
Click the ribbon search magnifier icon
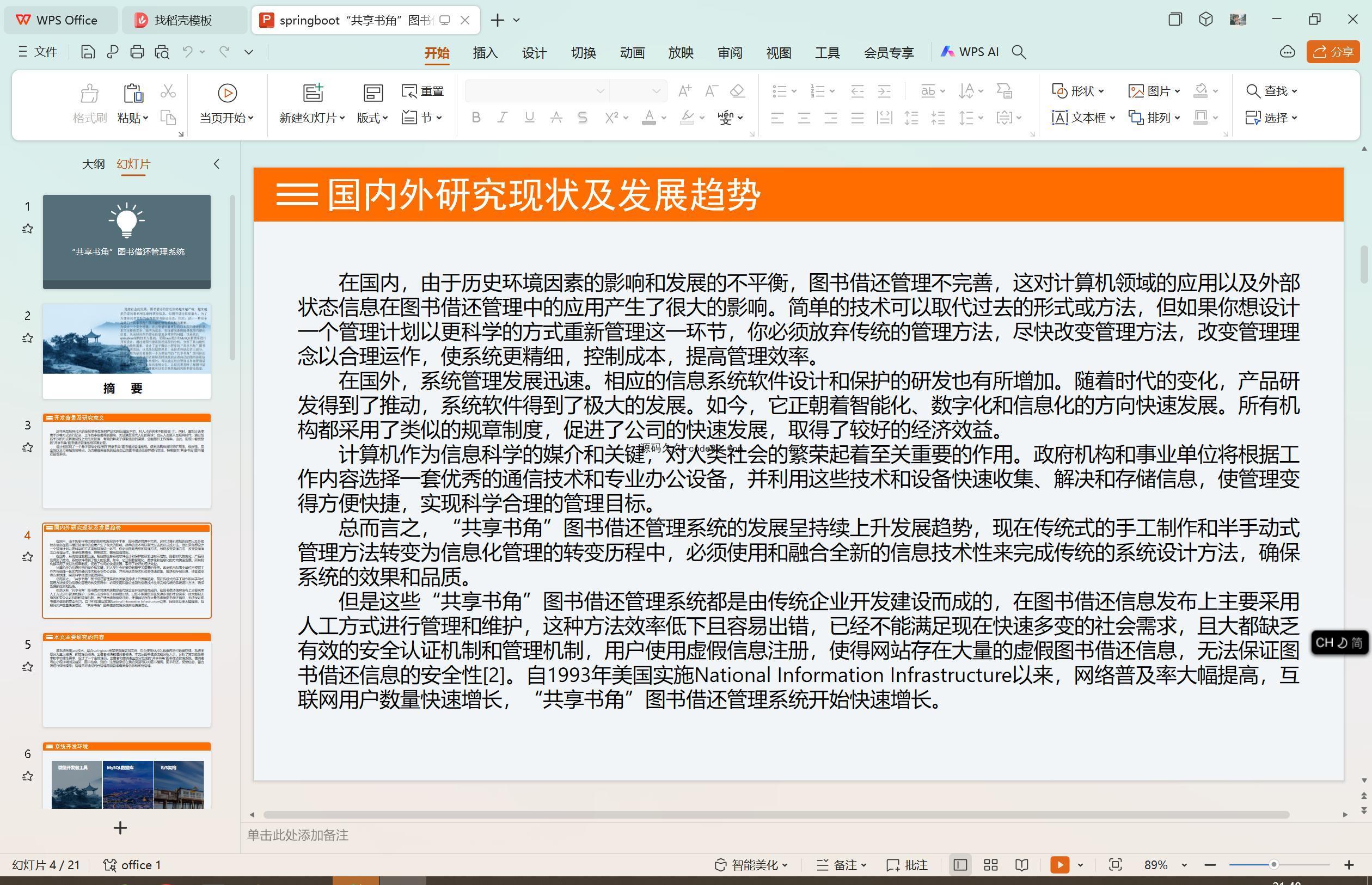pos(1019,52)
